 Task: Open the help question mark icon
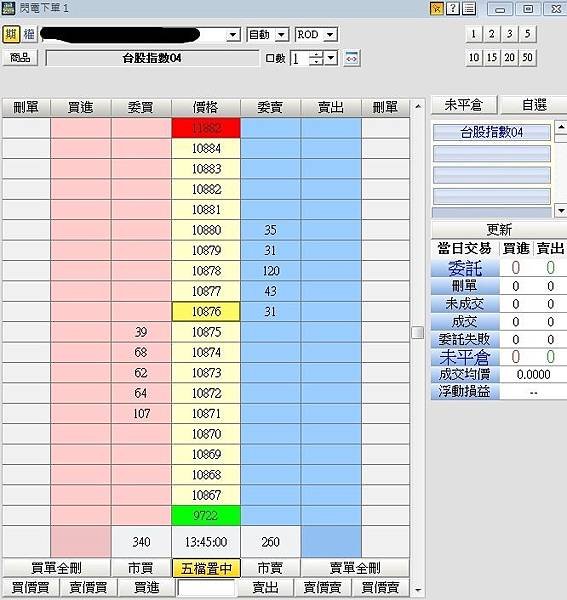(453, 8)
